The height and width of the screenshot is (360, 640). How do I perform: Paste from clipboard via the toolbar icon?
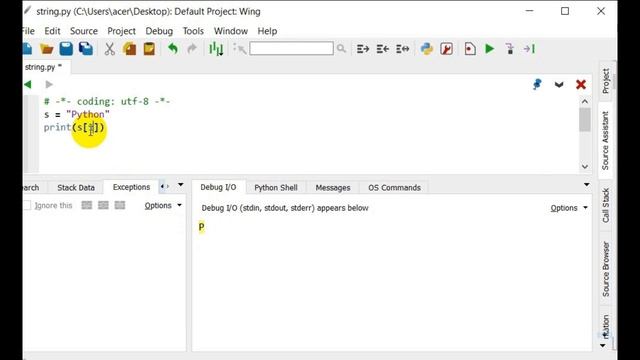(149, 49)
